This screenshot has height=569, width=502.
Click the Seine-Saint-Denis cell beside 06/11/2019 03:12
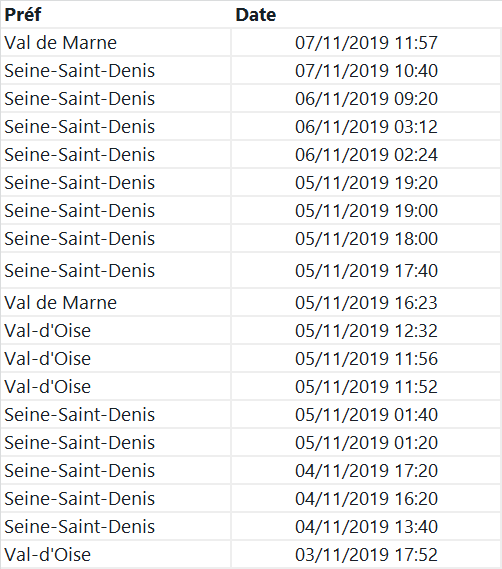116,126
